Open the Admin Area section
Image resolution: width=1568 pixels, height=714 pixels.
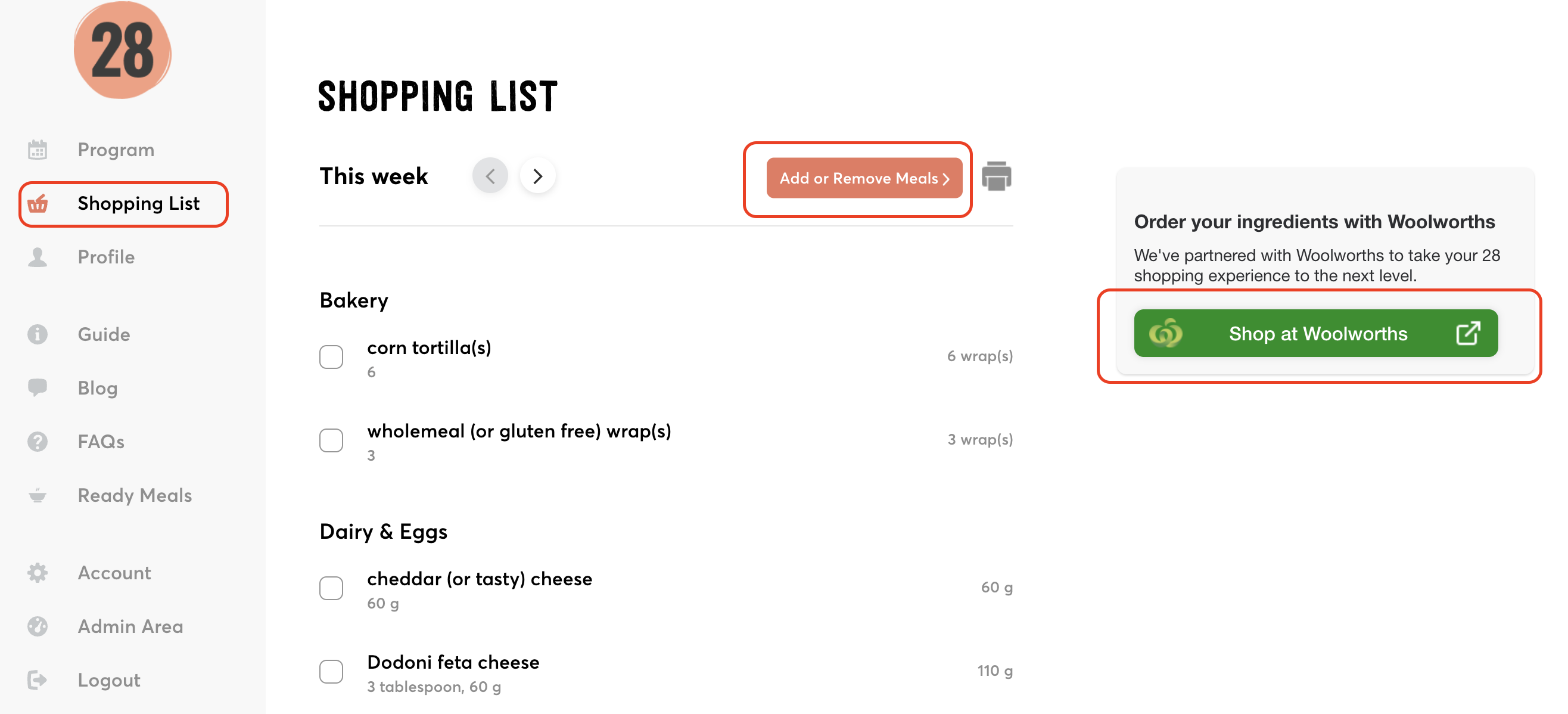(130, 626)
